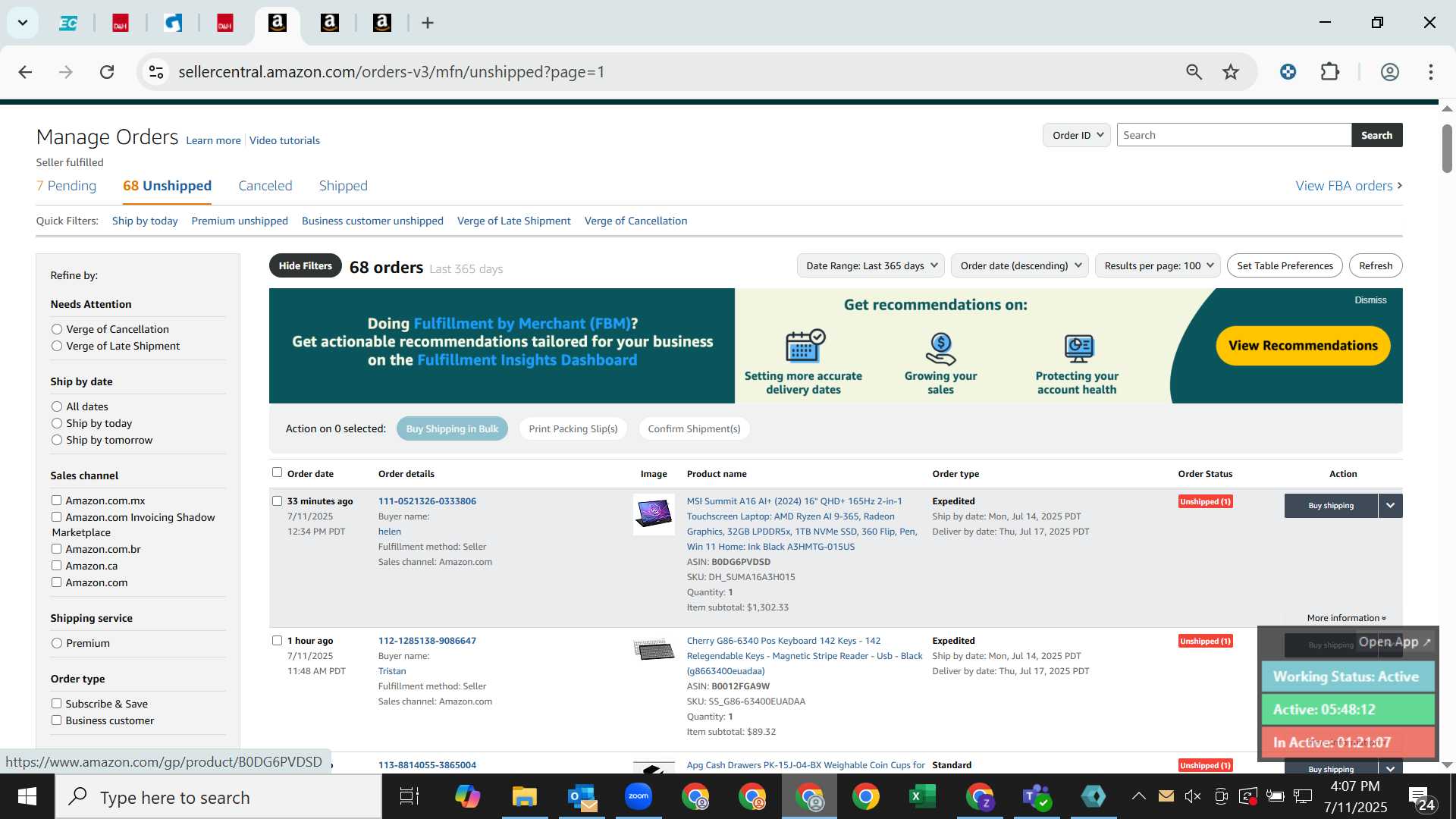Launch File Explorer from the taskbar

coord(524,797)
